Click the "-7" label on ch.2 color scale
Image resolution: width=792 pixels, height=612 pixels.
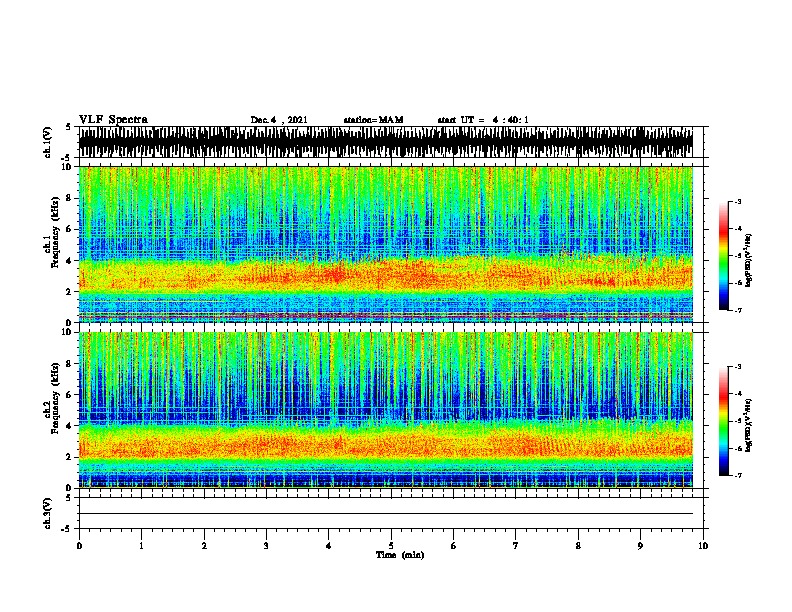point(738,475)
